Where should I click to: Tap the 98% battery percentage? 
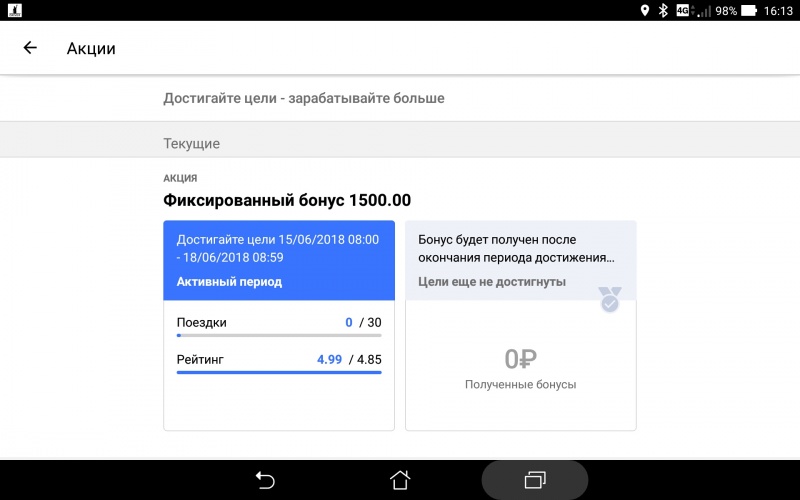[726, 11]
